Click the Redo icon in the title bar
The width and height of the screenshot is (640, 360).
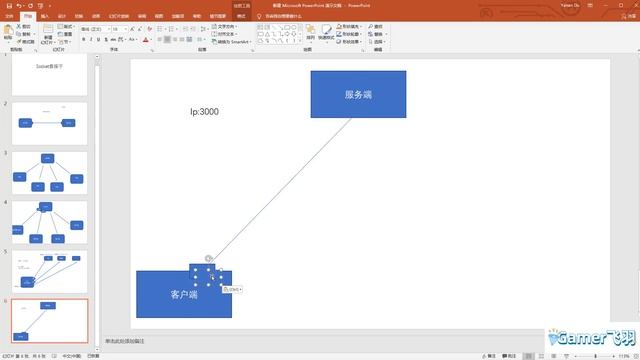(30, 6)
